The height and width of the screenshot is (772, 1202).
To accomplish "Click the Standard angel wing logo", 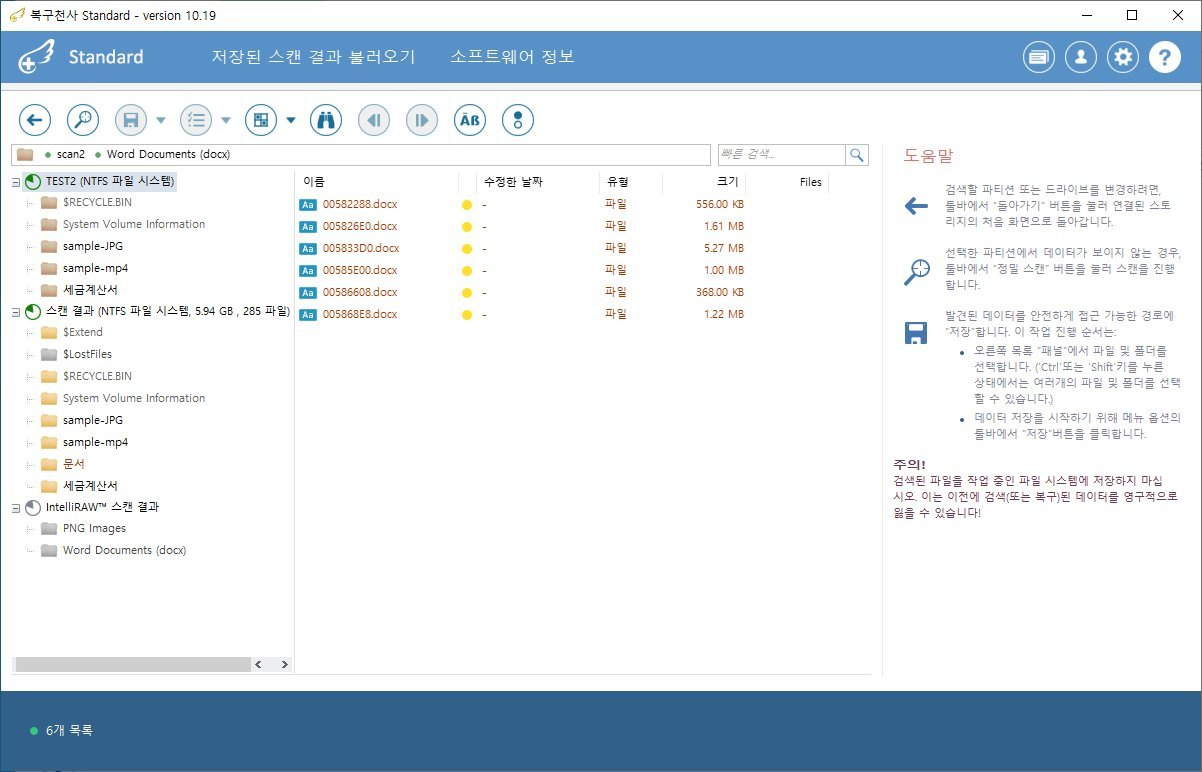I will (x=36, y=57).
